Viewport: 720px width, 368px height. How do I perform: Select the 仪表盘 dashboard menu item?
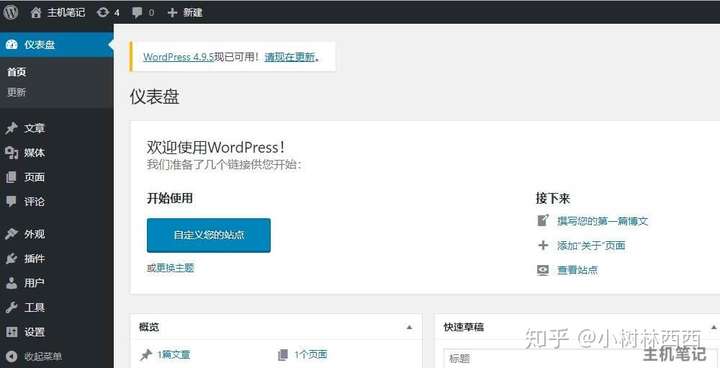pyautogui.click(x=56, y=45)
